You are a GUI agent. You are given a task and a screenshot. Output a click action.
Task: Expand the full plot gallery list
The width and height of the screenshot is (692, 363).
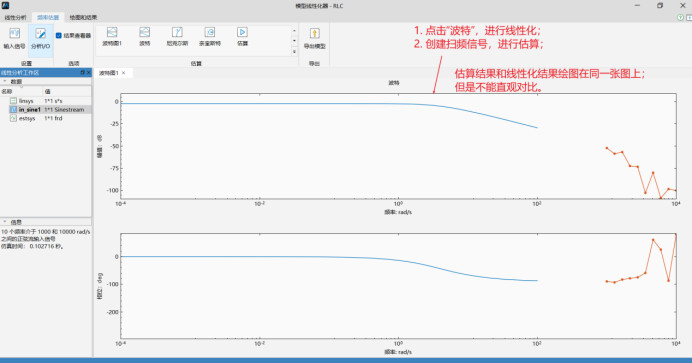coord(294,52)
